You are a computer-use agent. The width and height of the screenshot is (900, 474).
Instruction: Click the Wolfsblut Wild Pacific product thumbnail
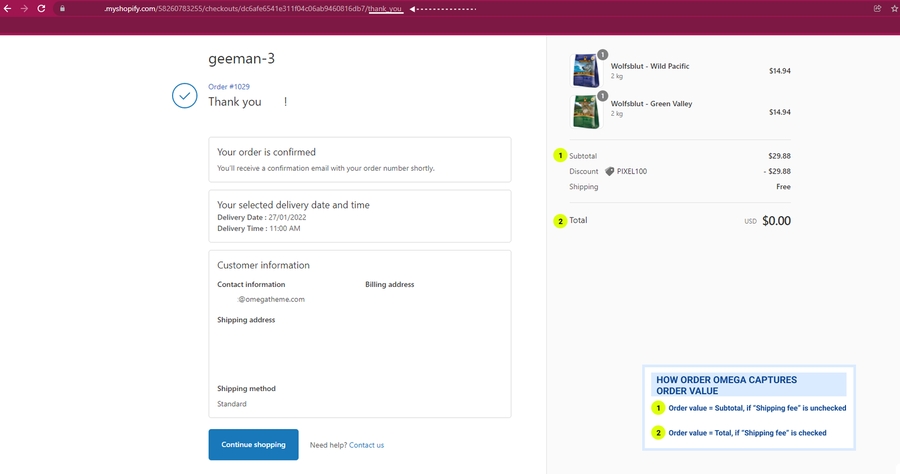tap(584, 71)
